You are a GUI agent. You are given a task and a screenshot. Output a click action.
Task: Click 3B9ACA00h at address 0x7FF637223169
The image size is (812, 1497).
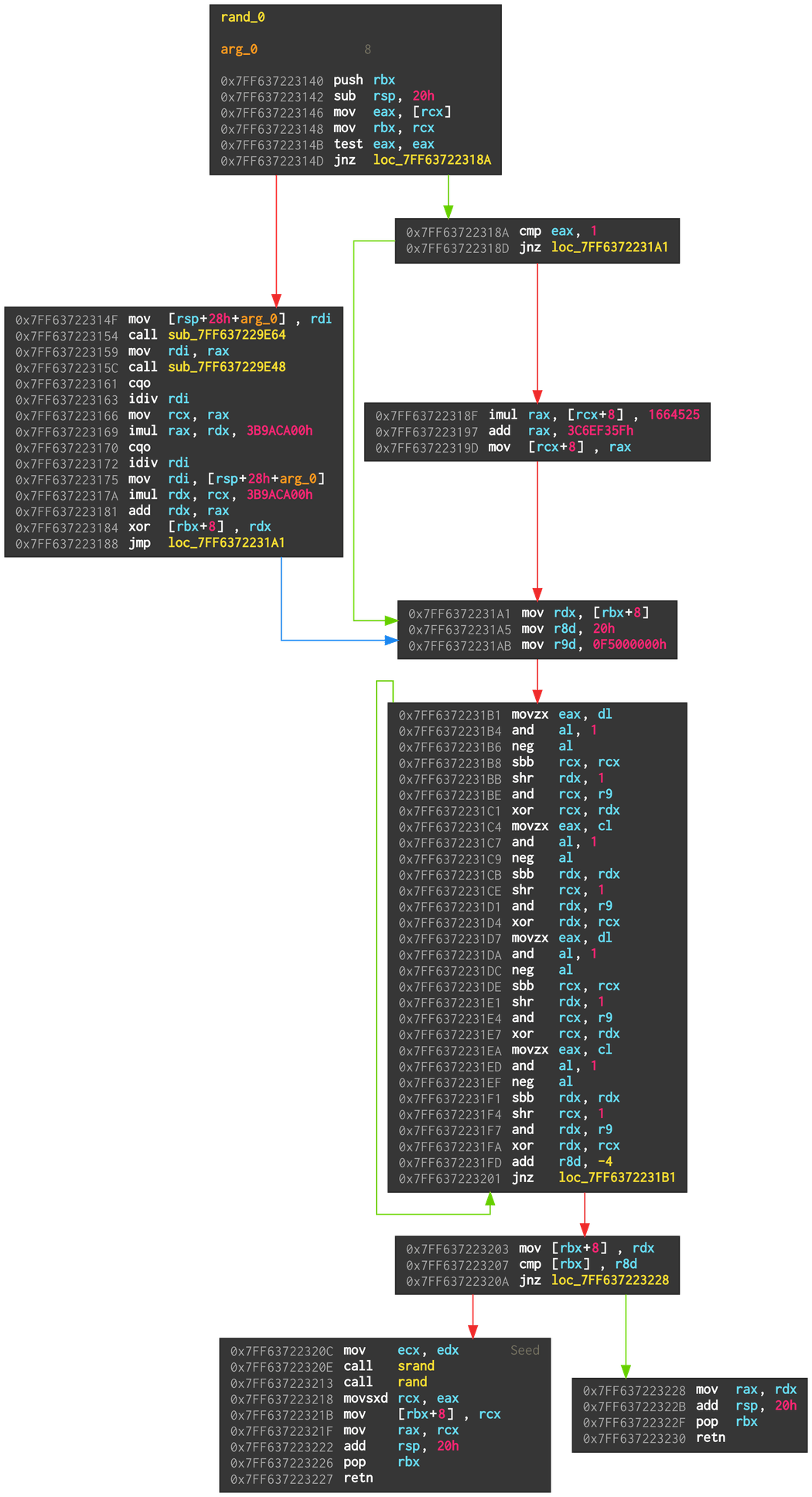[x=279, y=431]
